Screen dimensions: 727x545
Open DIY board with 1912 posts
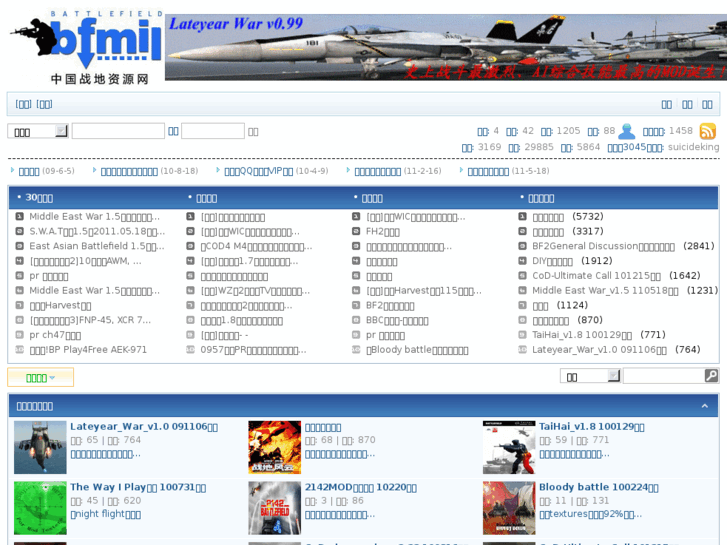[552, 261]
